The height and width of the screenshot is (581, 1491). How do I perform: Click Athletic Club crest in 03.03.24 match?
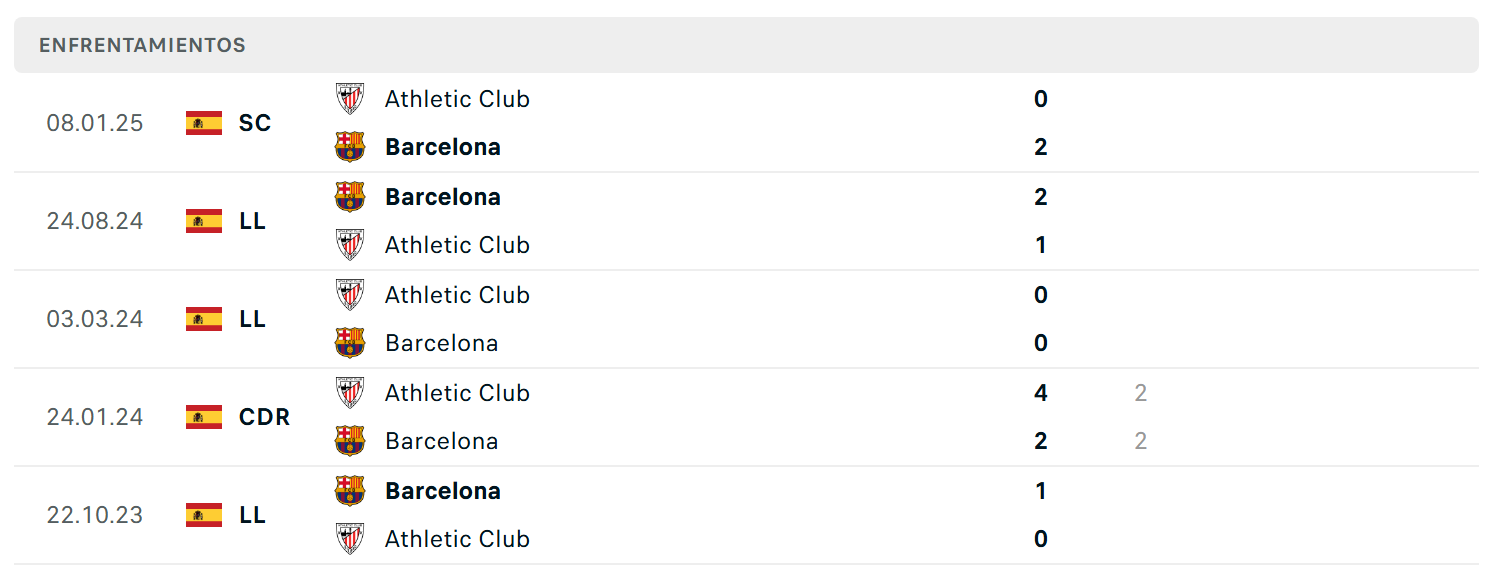[x=350, y=295]
